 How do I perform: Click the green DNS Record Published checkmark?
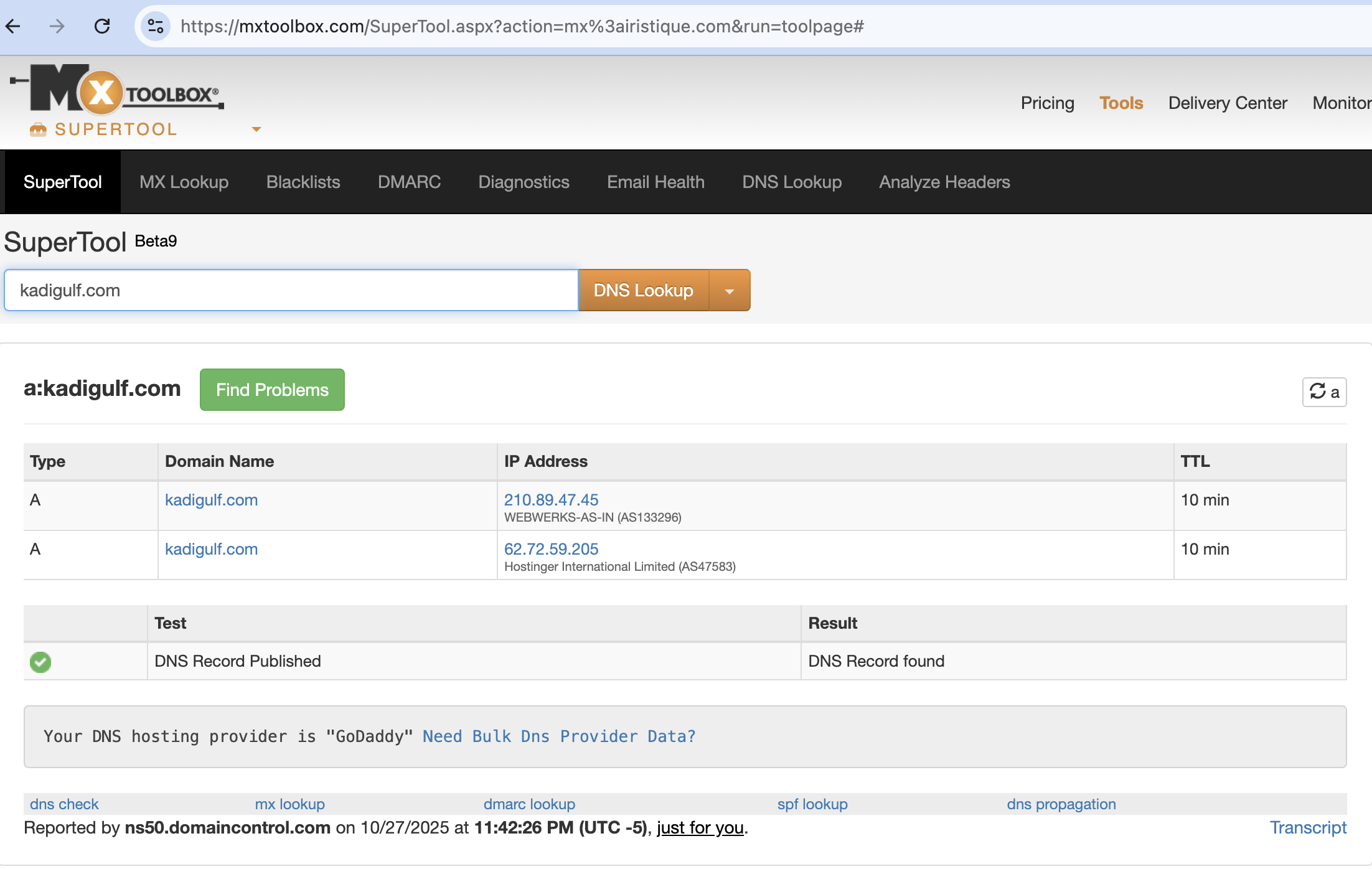(x=40, y=662)
